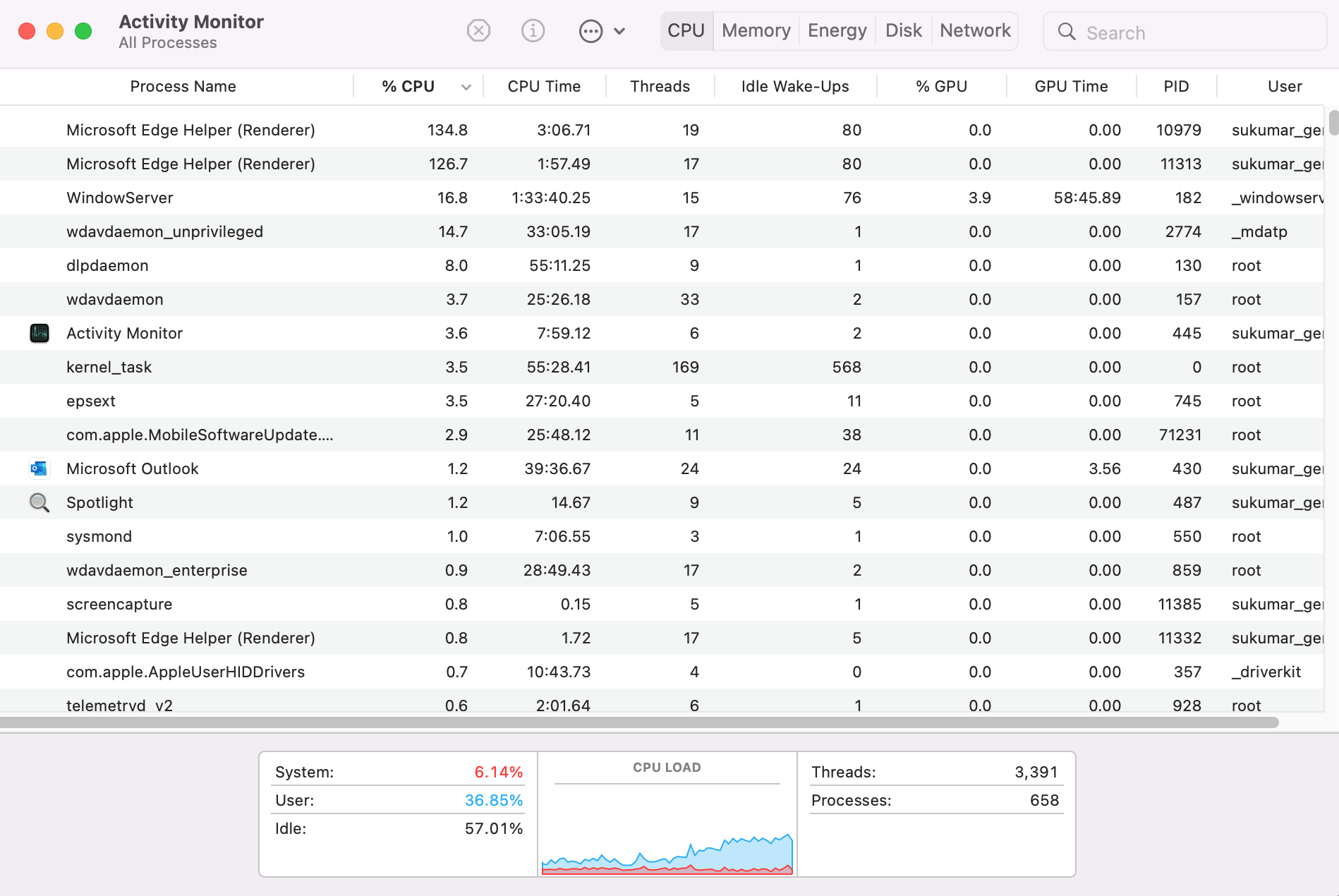Screen dimensions: 1339x896
Task: Click the _windowserver user cell
Action: tap(1277, 198)
